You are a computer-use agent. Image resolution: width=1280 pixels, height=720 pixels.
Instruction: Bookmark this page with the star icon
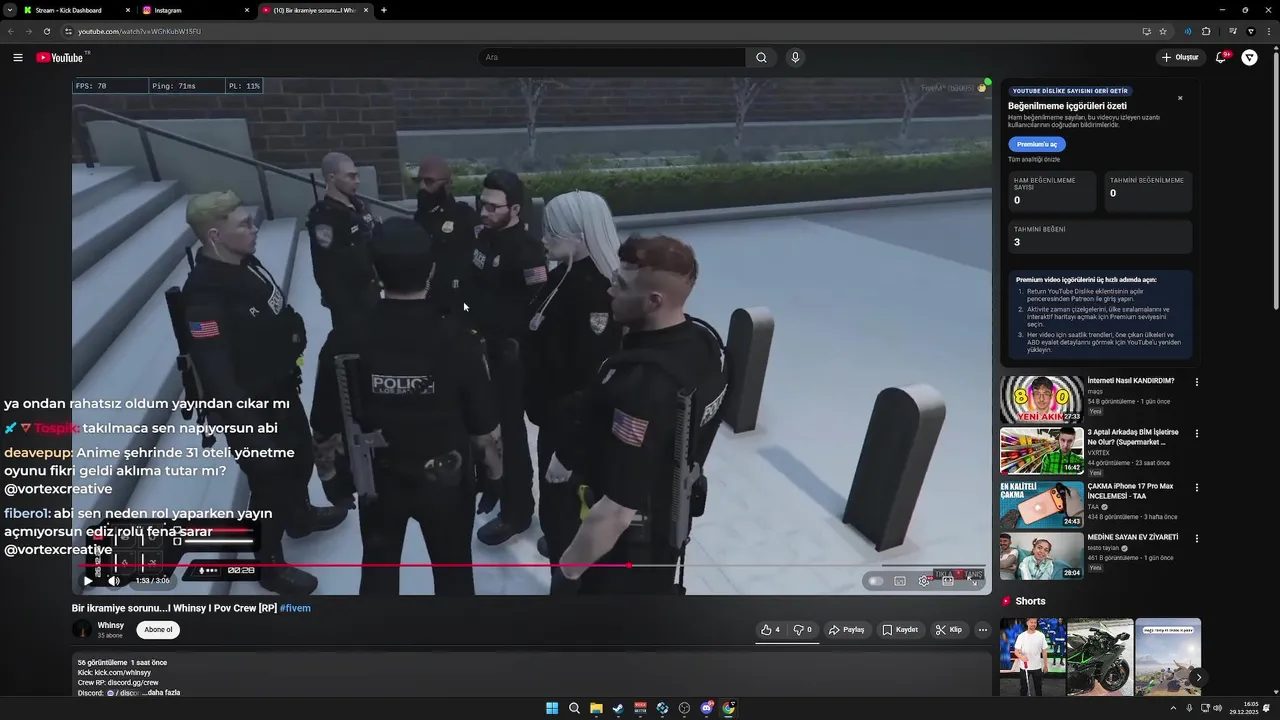pyautogui.click(x=1163, y=31)
